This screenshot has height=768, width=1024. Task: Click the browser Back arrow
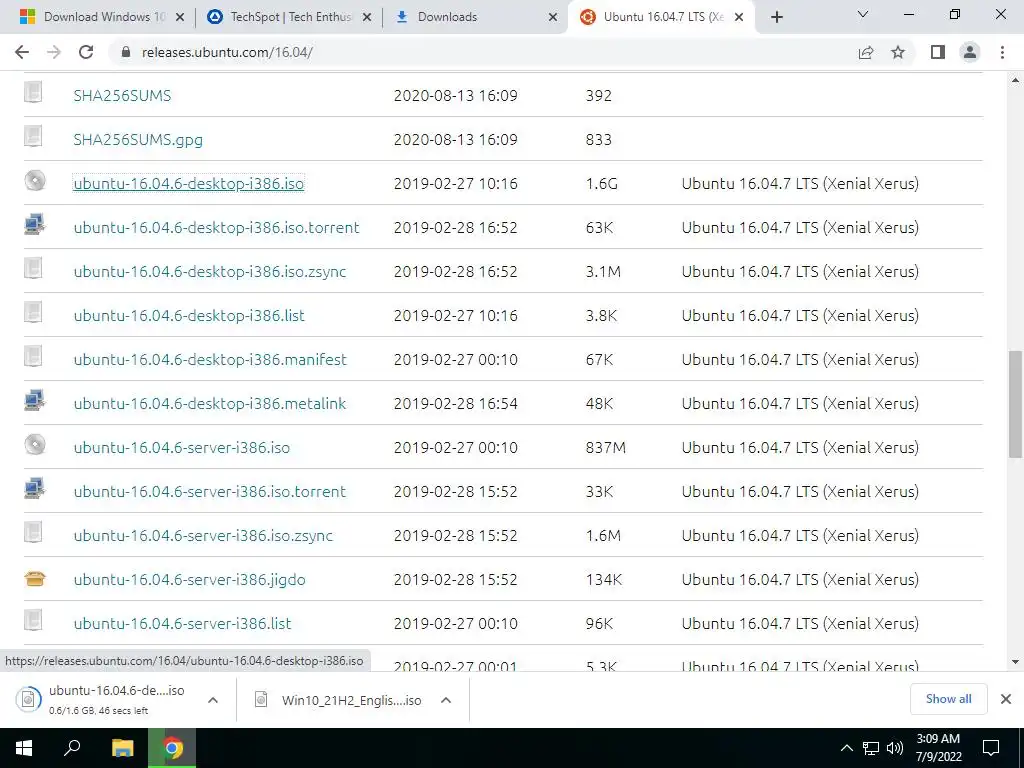point(22,52)
